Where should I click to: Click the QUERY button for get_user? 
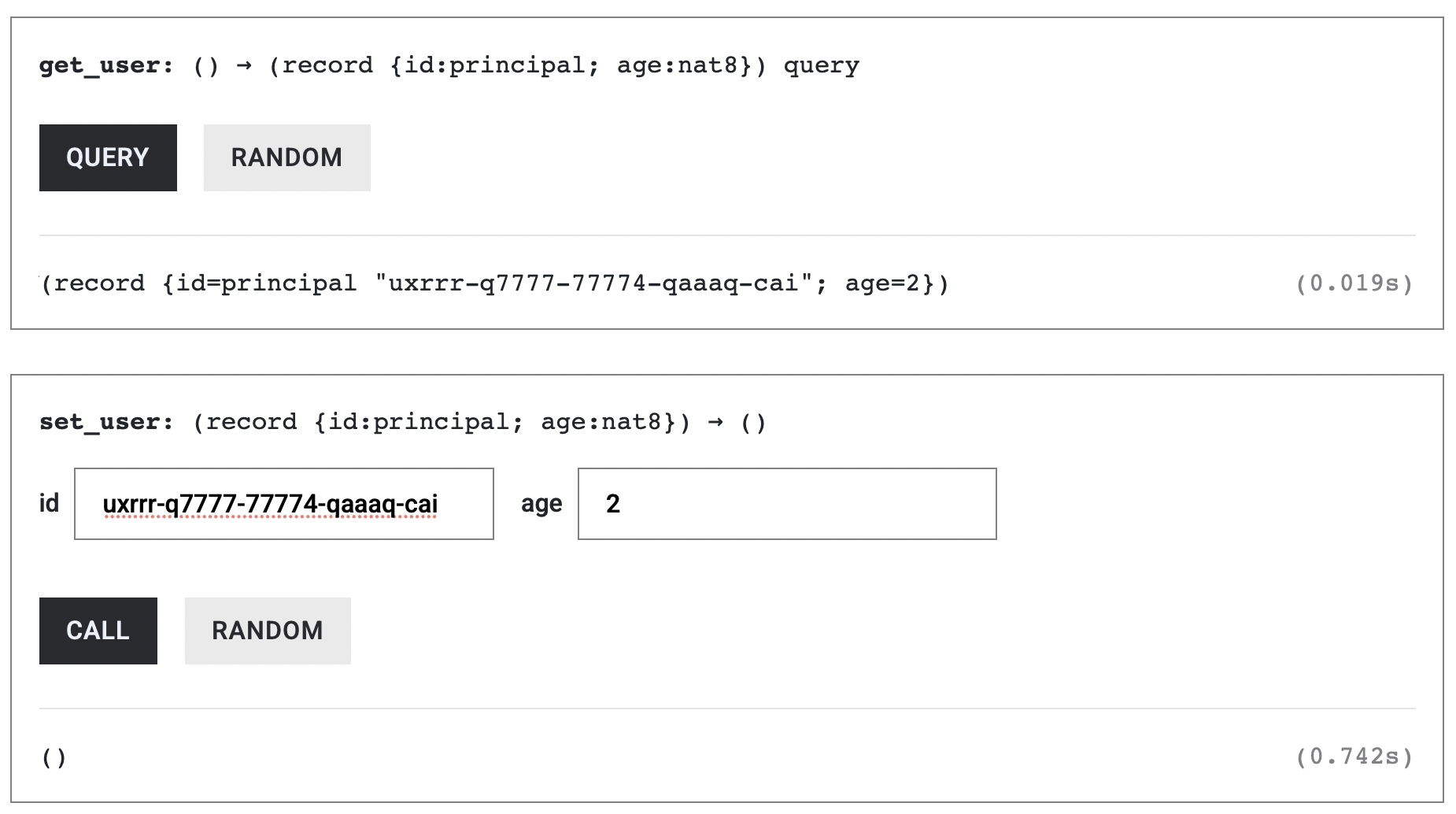(108, 157)
